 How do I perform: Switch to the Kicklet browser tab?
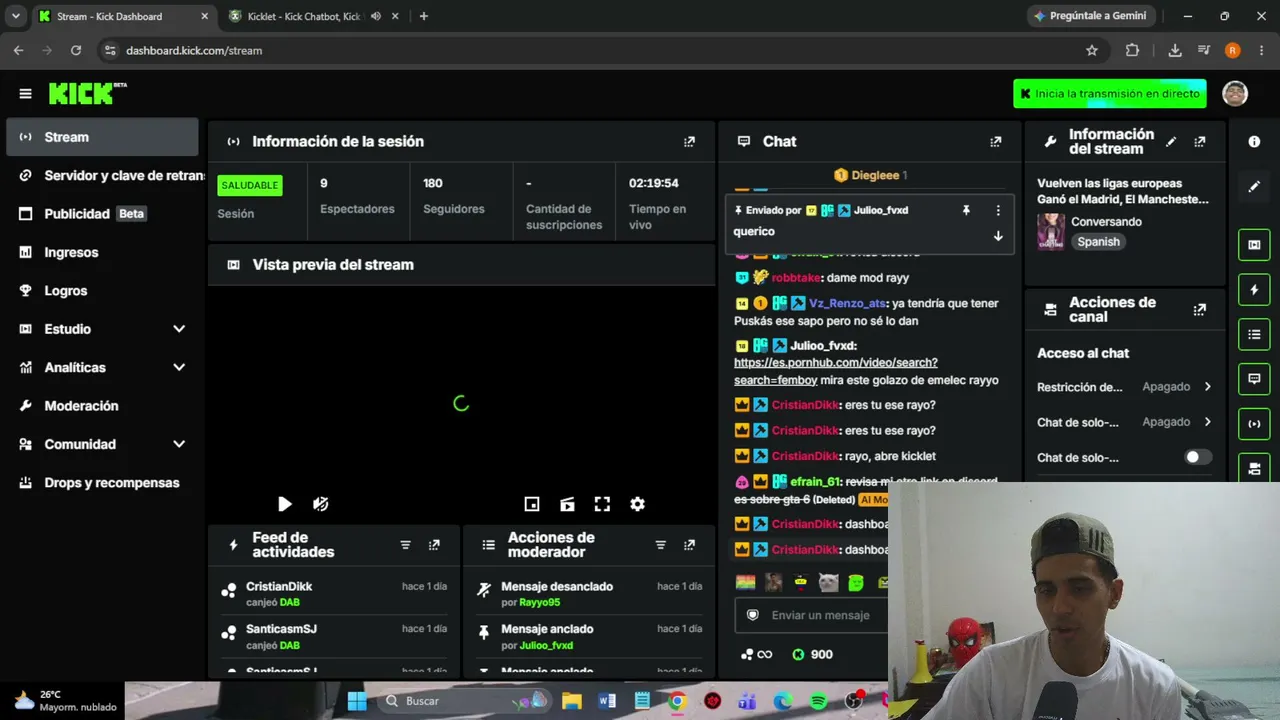pyautogui.click(x=304, y=16)
